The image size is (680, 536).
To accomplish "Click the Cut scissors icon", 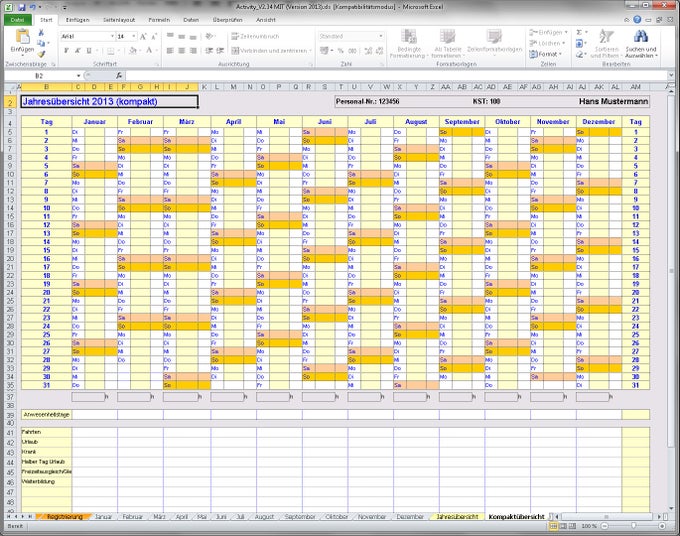I will (41, 33).
